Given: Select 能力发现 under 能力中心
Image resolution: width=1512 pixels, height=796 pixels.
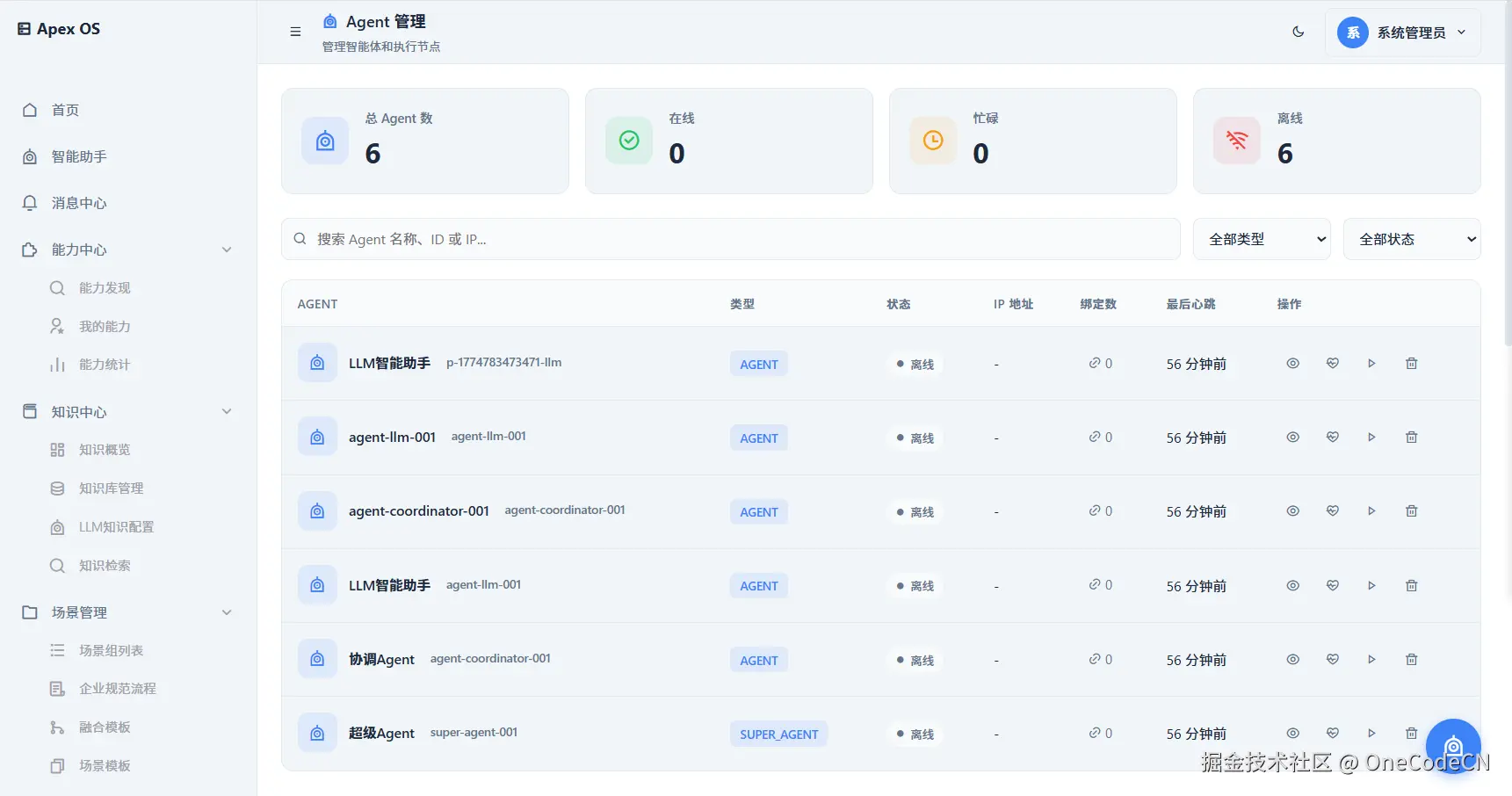Looking at the screenshot, I should 103,287.
